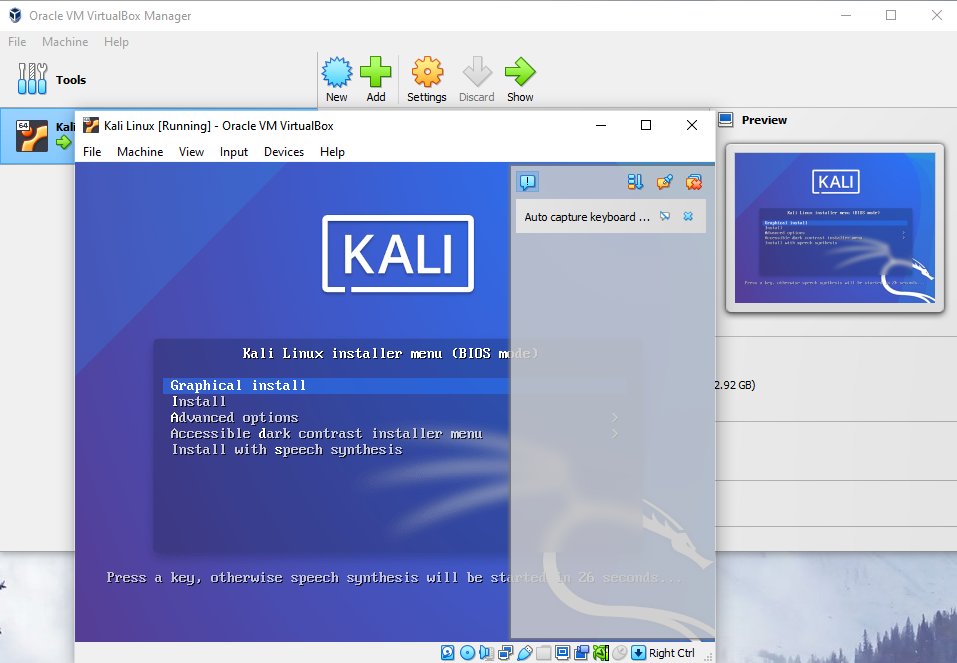
Task: Open machine Settings from the Manager toolbar
Action: [x=427, y=79]
